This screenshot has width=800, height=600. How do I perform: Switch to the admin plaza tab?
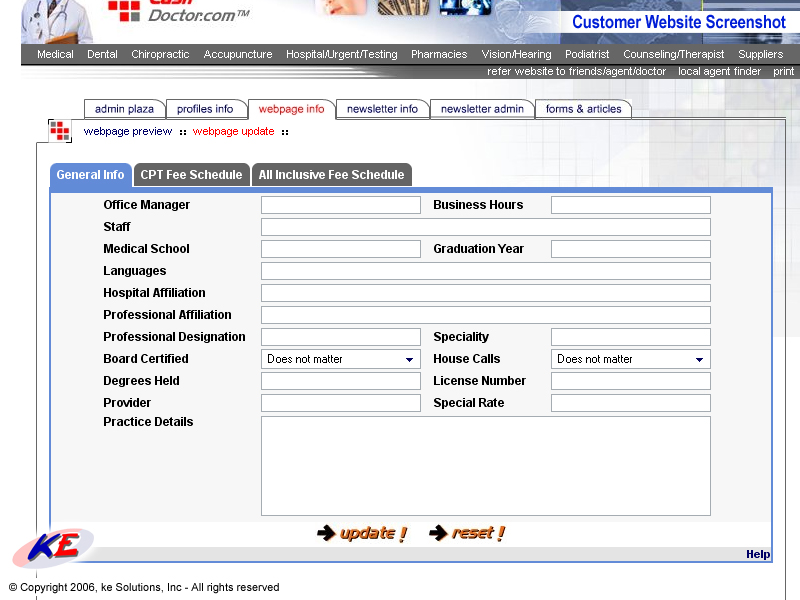124,109
